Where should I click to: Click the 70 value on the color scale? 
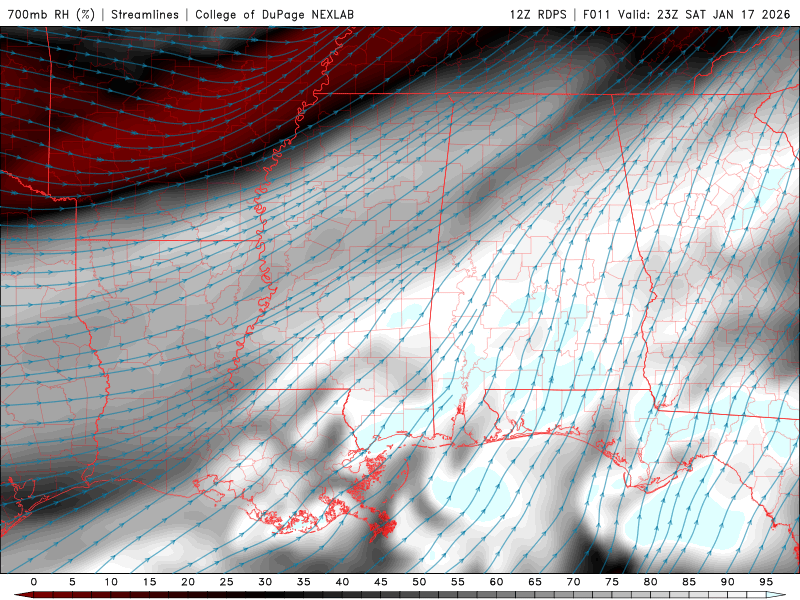(x=573, y=582)
